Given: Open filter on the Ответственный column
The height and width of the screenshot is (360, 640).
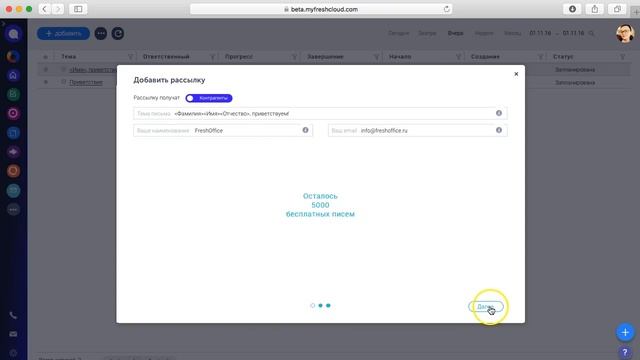Looking at the screenshot, I should click(212, 57).
